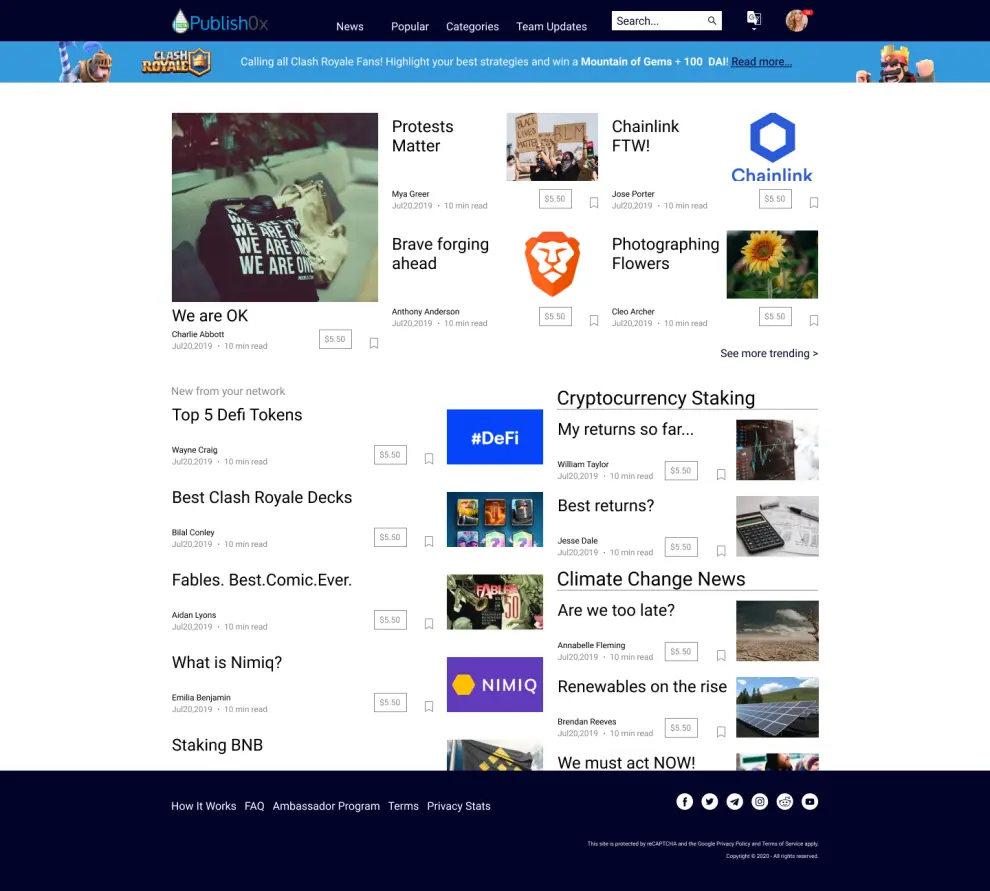Open the user profile avatar
Screen dimensions: 990x891
[797, 21]
